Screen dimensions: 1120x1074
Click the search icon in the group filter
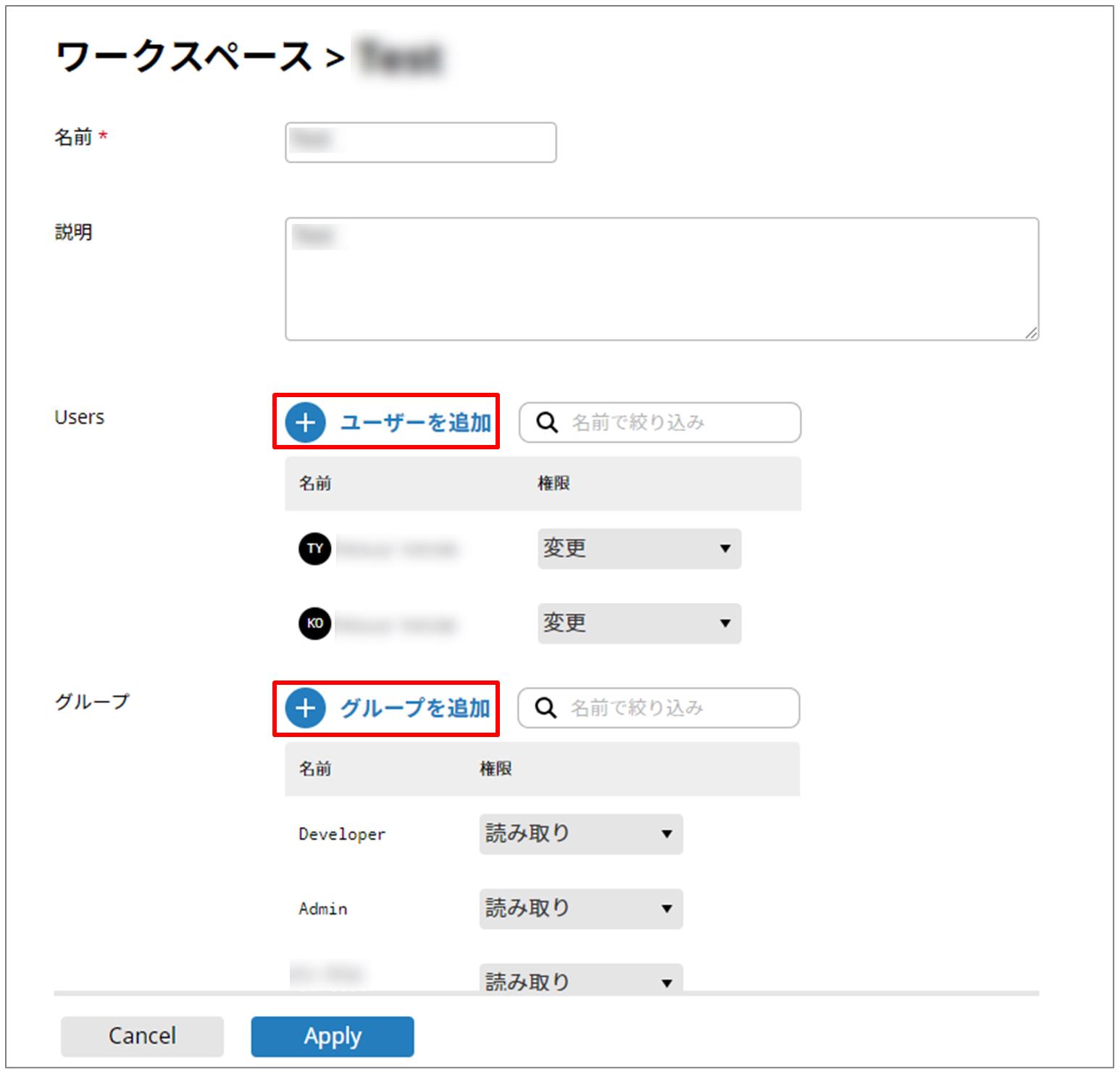pos(546,708)
